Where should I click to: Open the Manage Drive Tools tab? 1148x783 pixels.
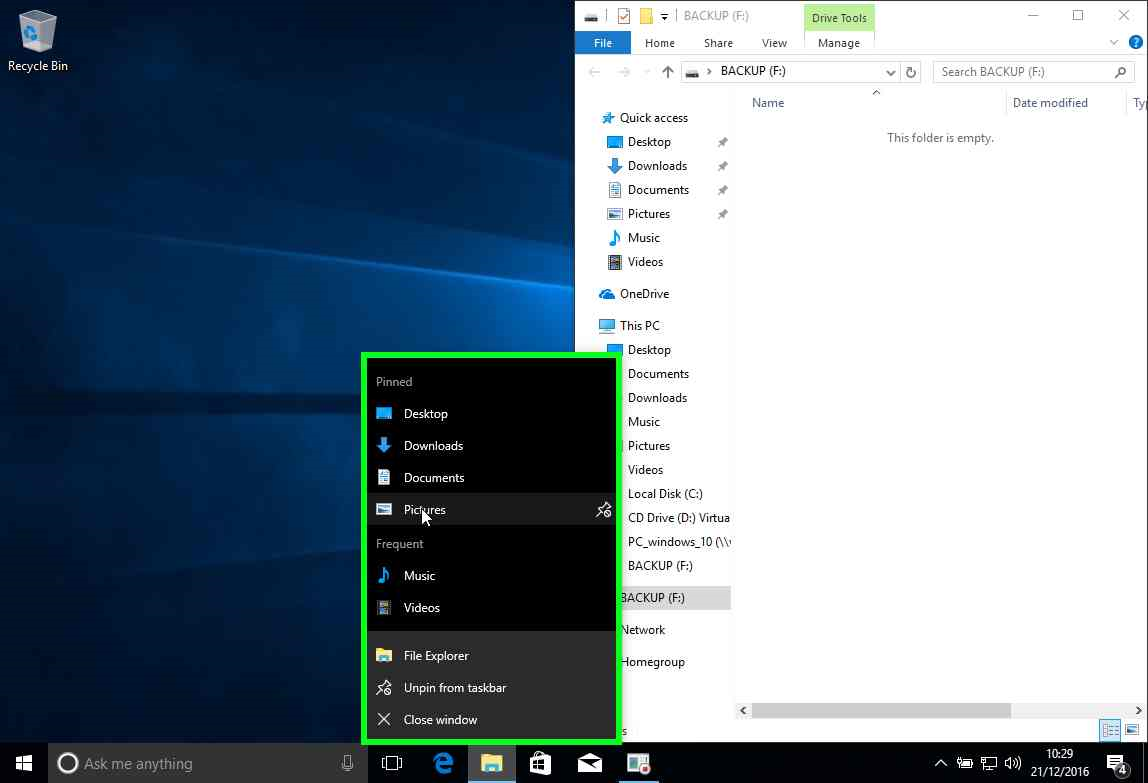point(839,42)
